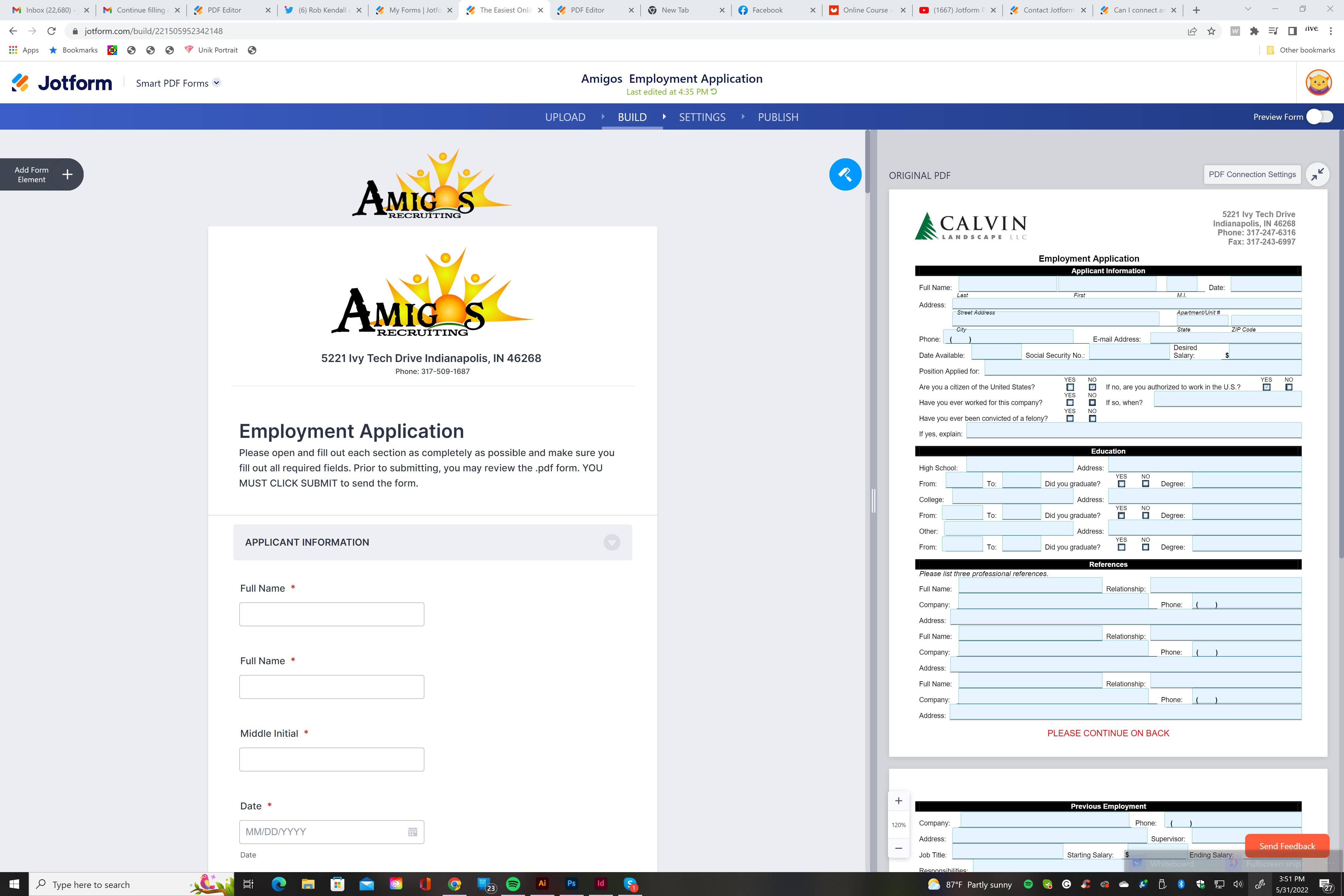This screenshot has height=896, width=1344.
Task: Select the BUILD tab
Action: [x=632, y=117]
